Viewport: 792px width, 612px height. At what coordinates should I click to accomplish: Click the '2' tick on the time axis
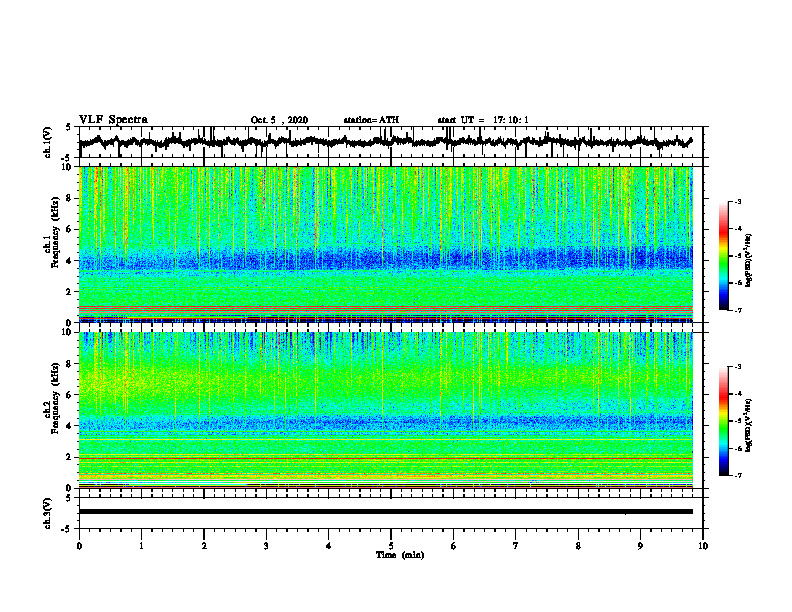click(204, 546)
